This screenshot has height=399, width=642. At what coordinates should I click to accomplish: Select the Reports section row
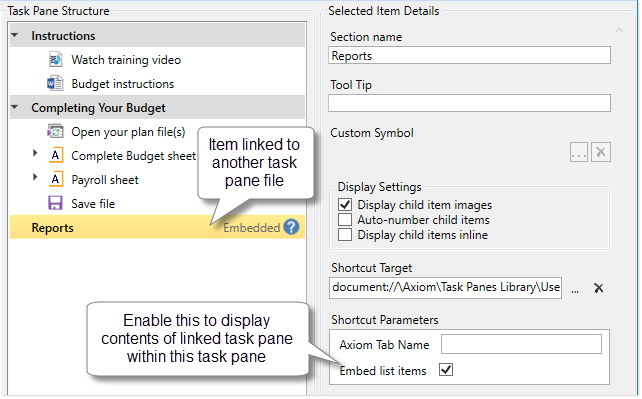[x=157, y=228]
